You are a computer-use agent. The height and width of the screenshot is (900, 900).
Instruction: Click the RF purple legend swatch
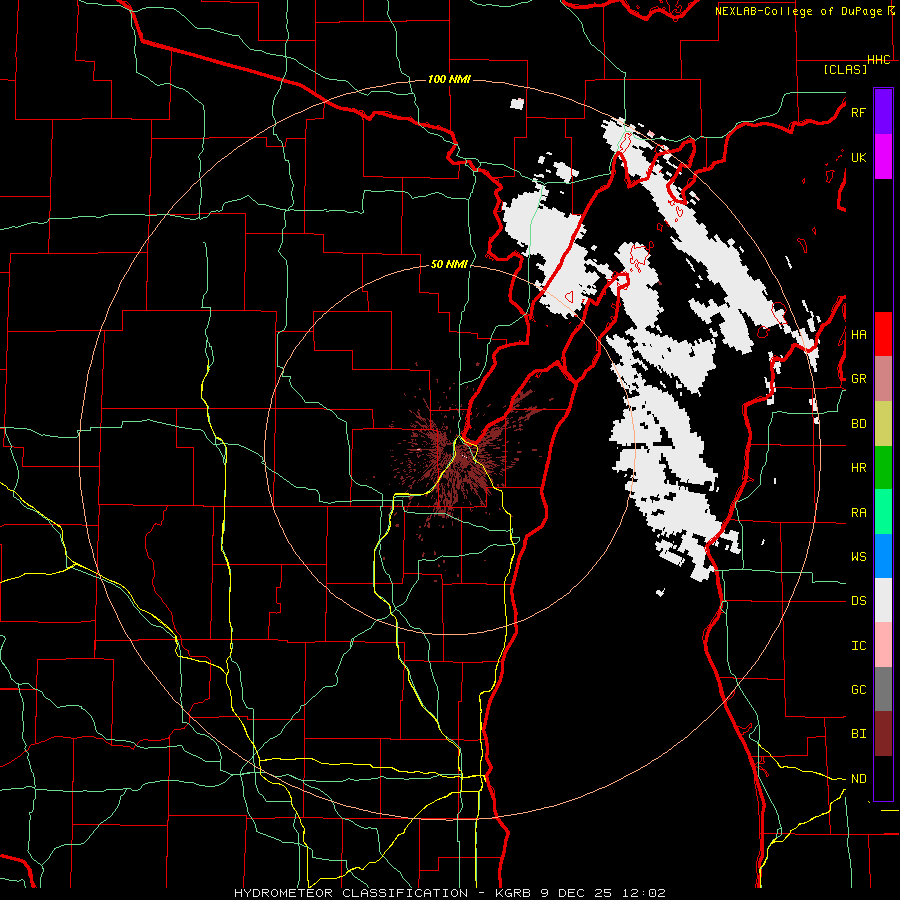pyautogui.click(x=883, y=112)
